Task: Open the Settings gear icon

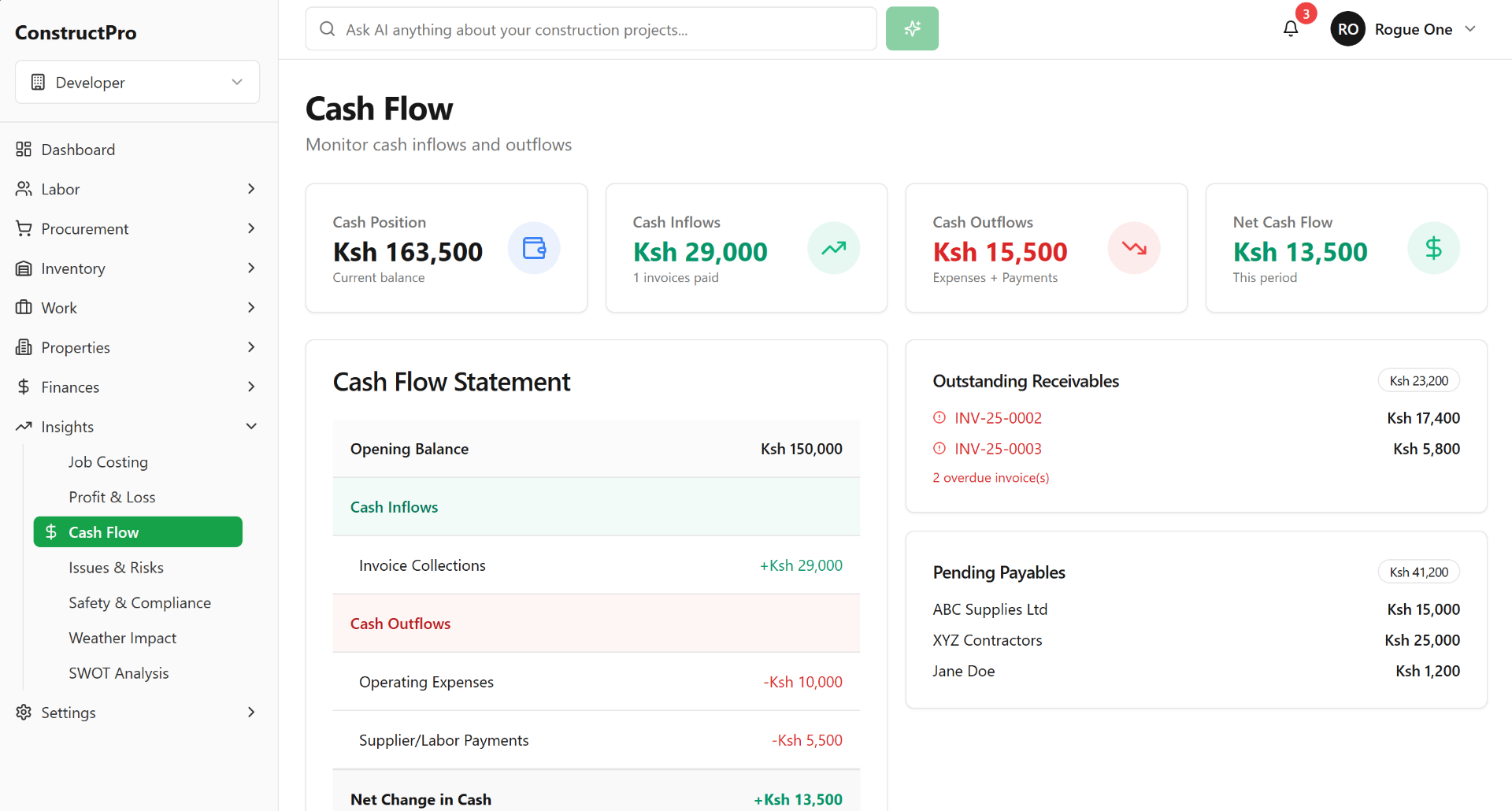Action: click(24, 712)
